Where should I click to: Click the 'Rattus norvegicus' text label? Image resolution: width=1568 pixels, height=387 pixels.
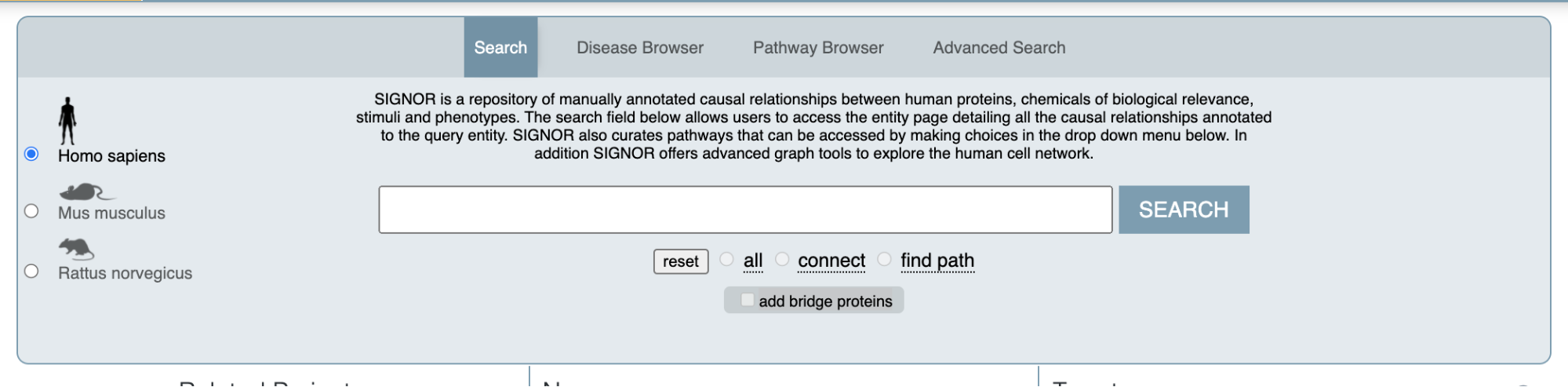(x=125, y=273)
